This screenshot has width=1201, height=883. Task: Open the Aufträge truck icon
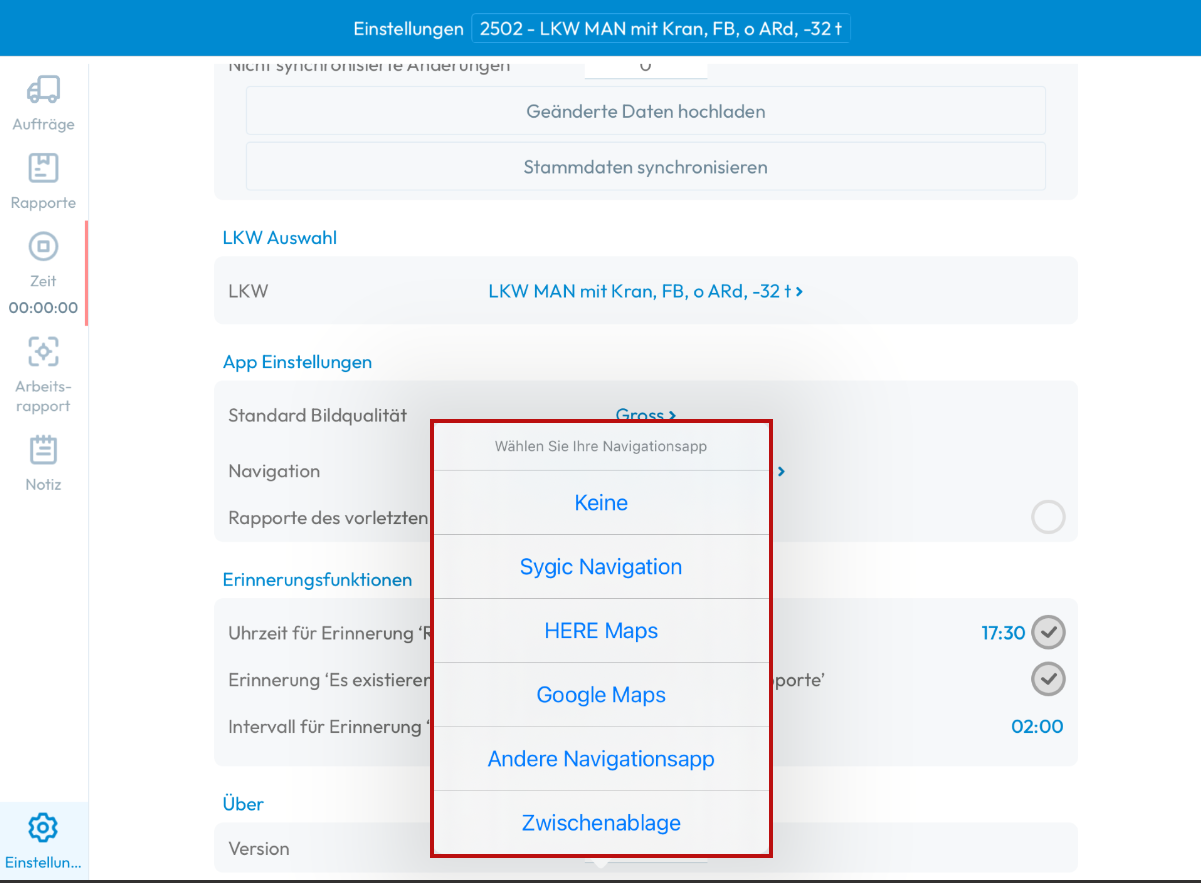pyautogui.click(x=43, y=90)
